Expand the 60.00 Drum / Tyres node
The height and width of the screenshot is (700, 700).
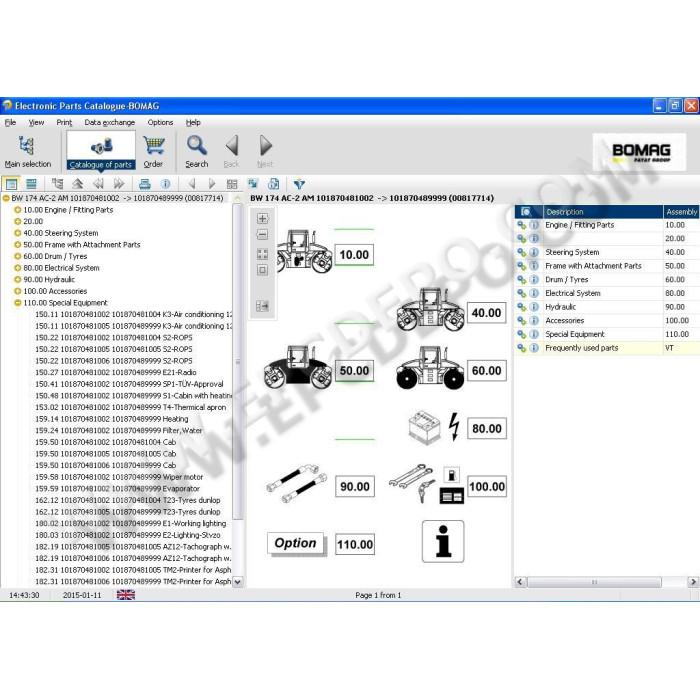pos(18,256)
